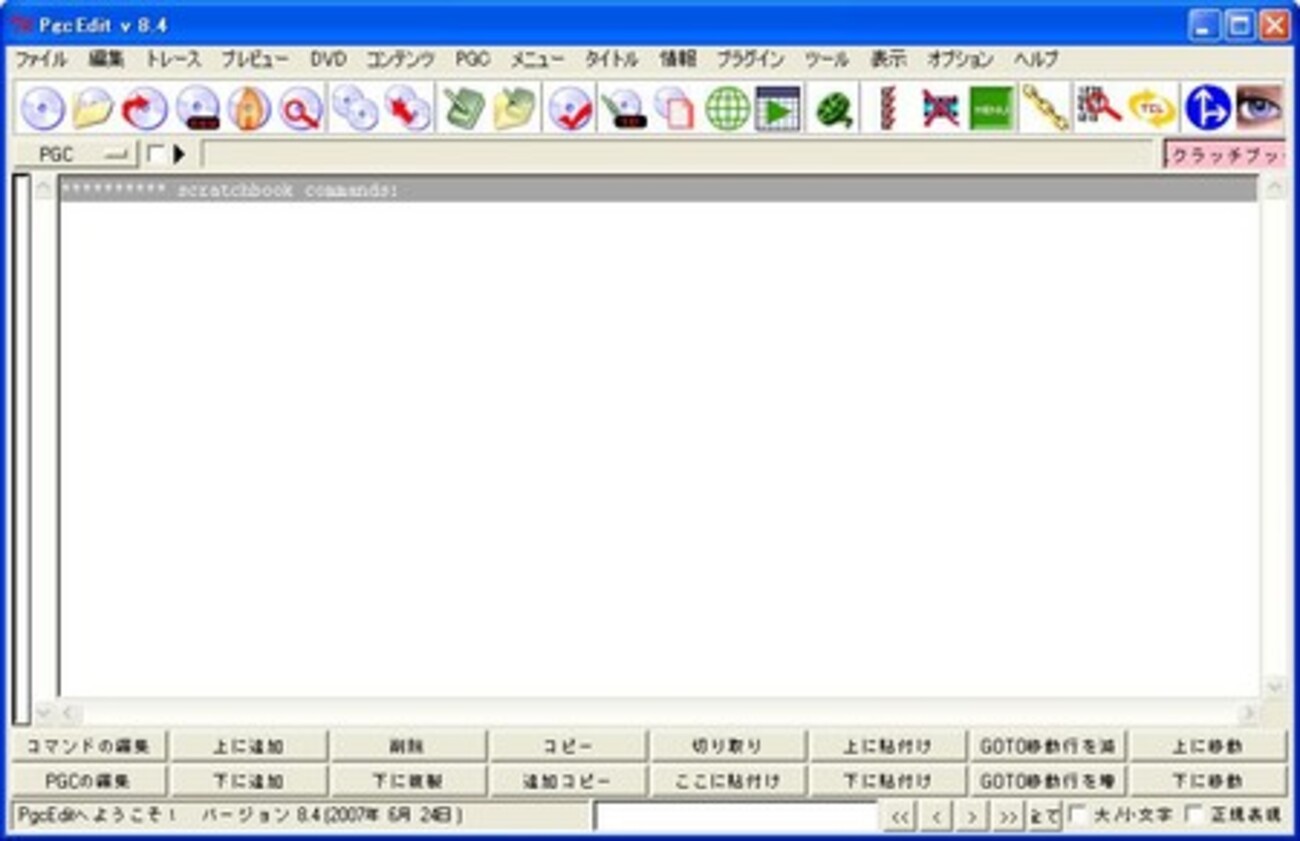Open the DVD menu
This screenshot has width=1300, height=841.
(x=328, y=59)
